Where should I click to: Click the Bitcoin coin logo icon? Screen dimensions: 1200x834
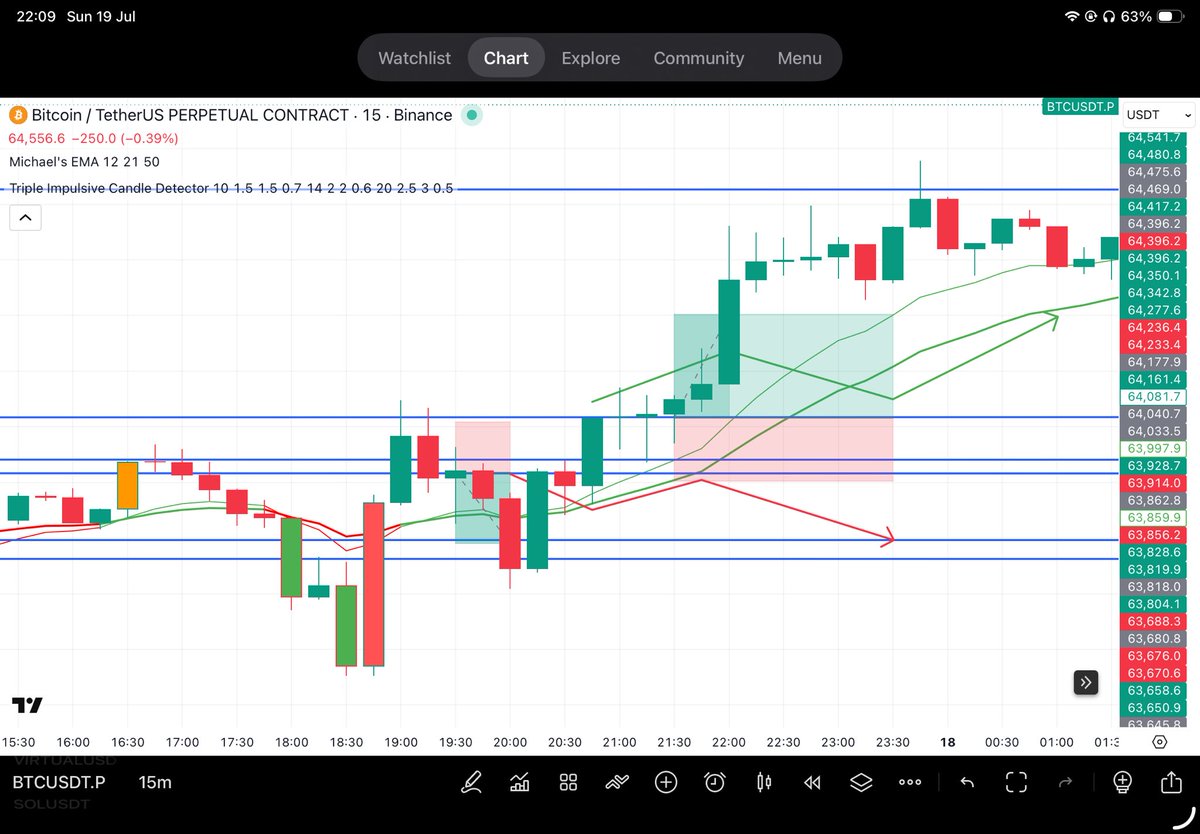pyautogui.click(x=17, y=115)
